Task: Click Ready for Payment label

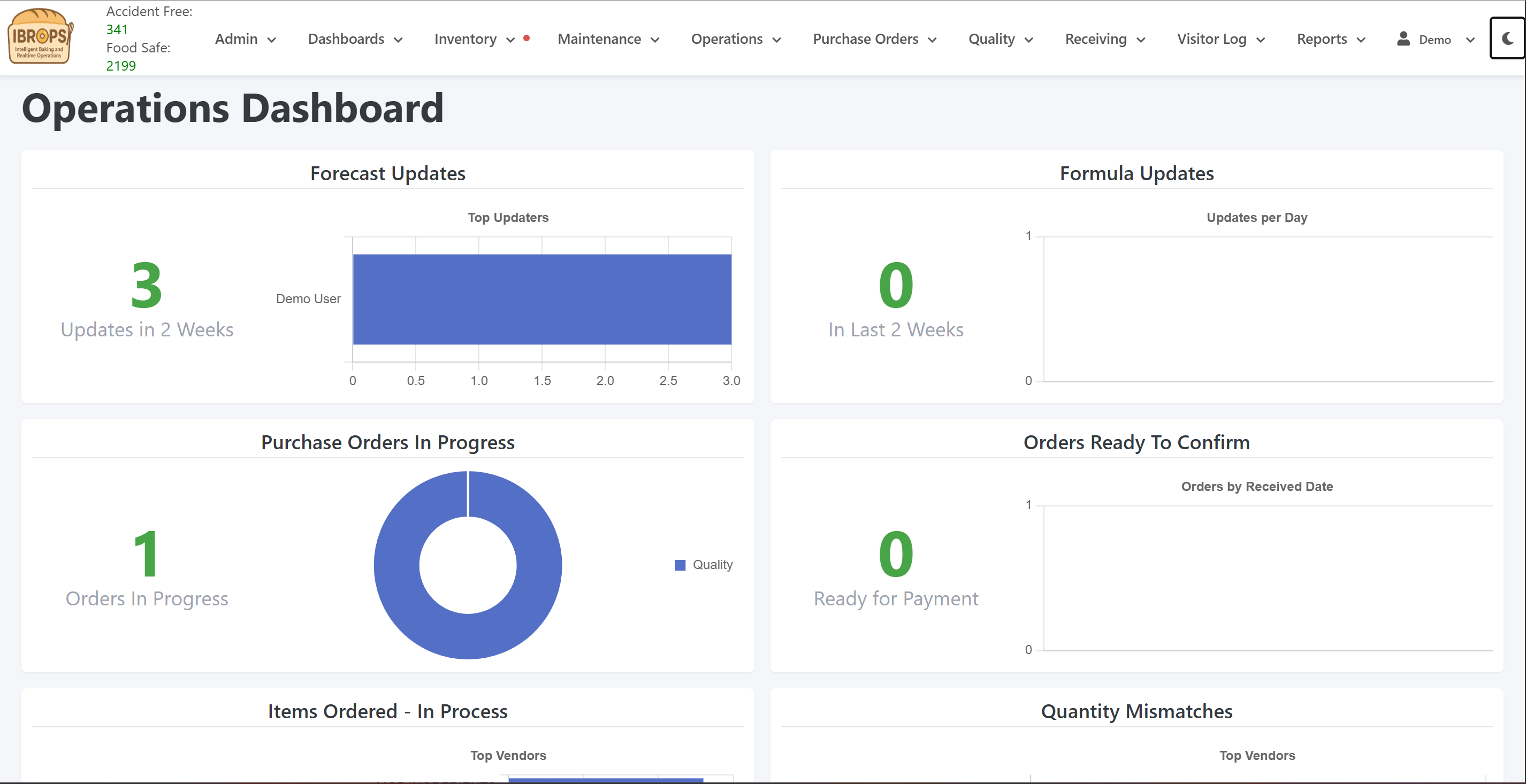Action: point(896,598)
